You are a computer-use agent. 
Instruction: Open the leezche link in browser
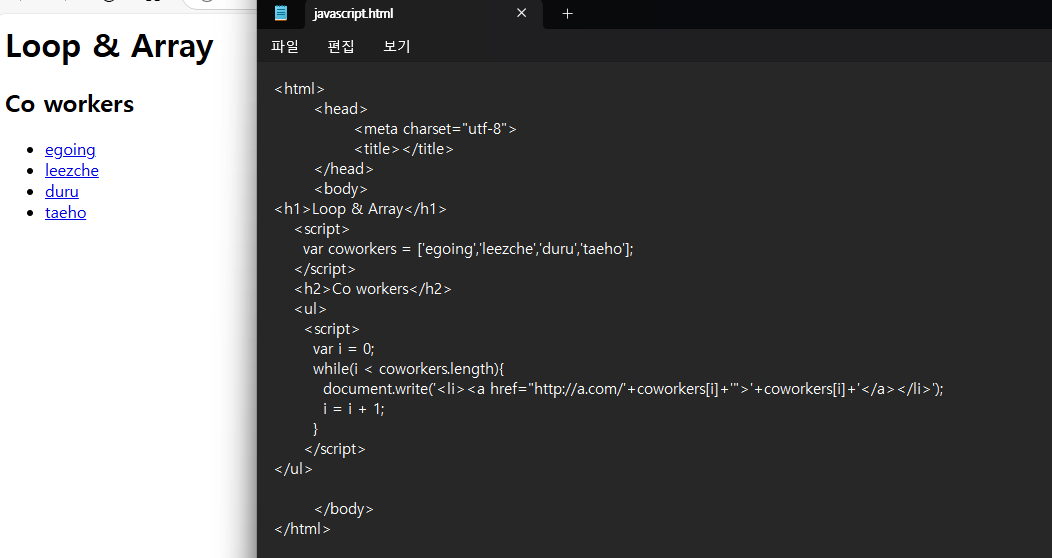click(72, 170)
